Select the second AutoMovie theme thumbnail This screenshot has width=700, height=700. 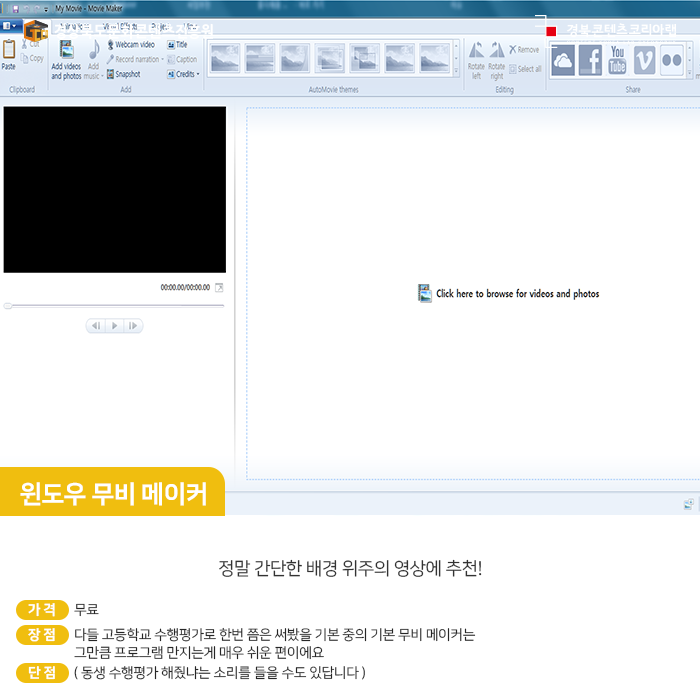(260, 58)
